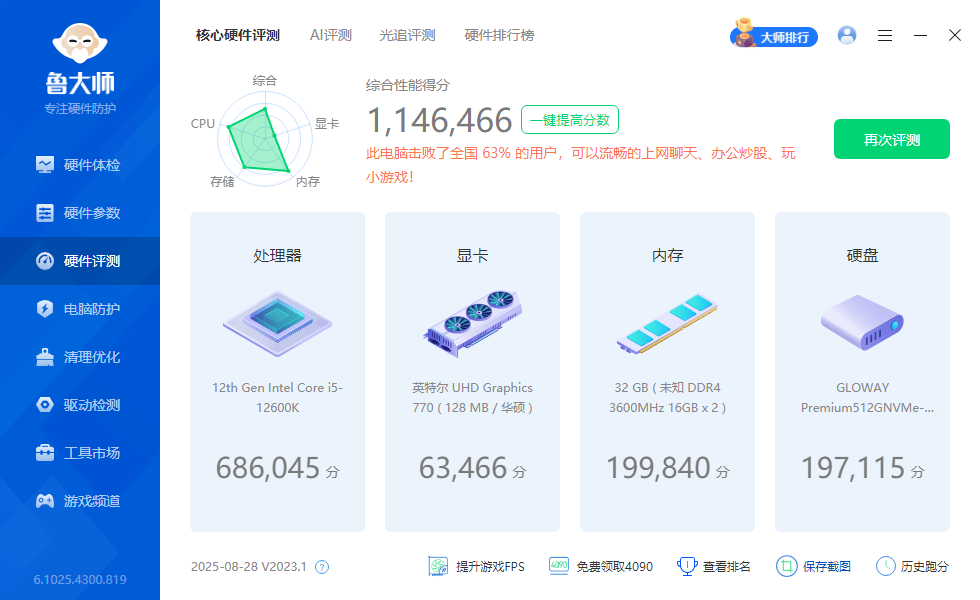Viewport: 980px width, 600px height.
Task: Click the 综合性能得分 value 1,146,466
Action: [439, 121]
